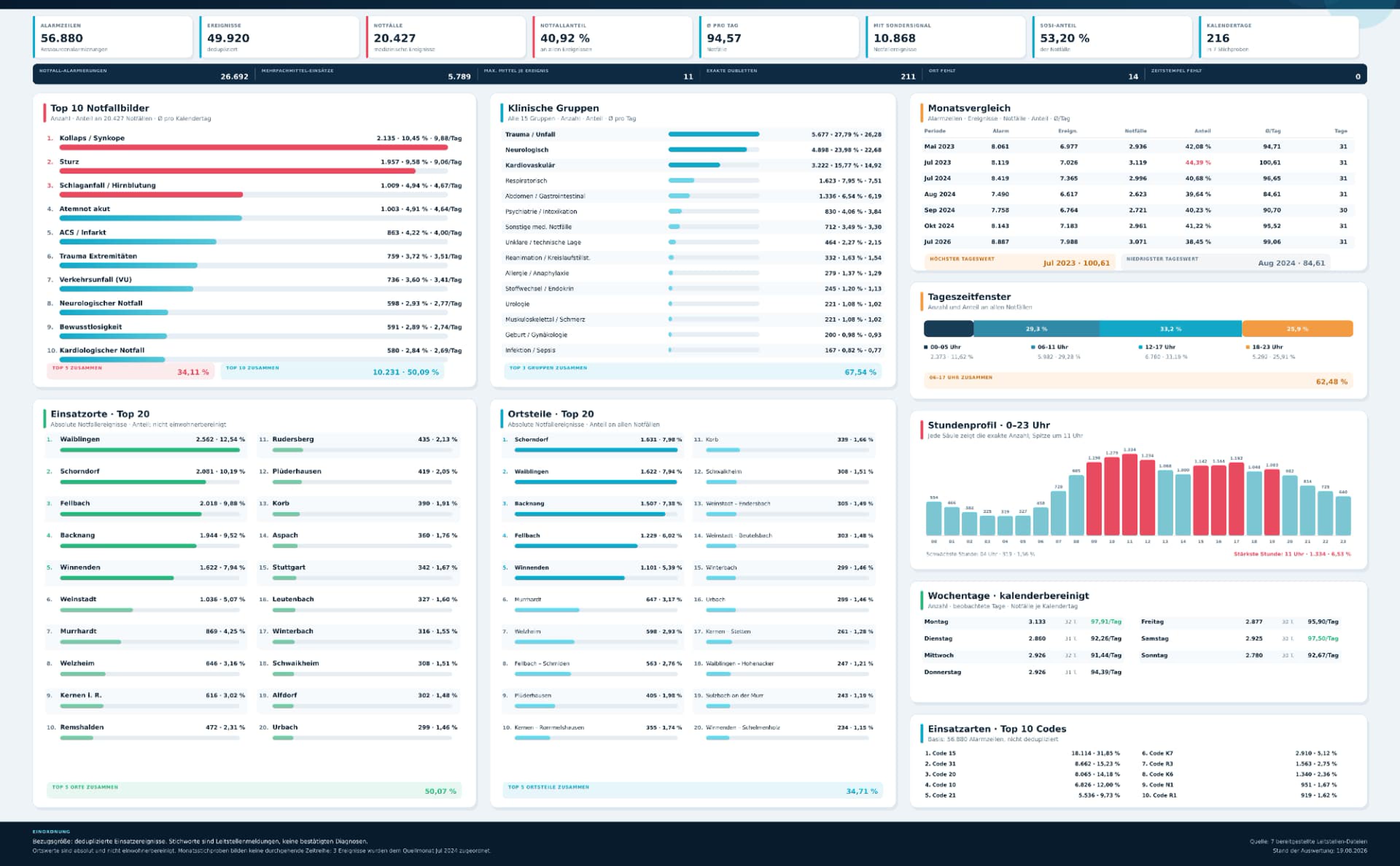This screenshot has width=1400, height=866.
Task: Select the Kardiovaskulär clinical group row
Action: (693, 165)
